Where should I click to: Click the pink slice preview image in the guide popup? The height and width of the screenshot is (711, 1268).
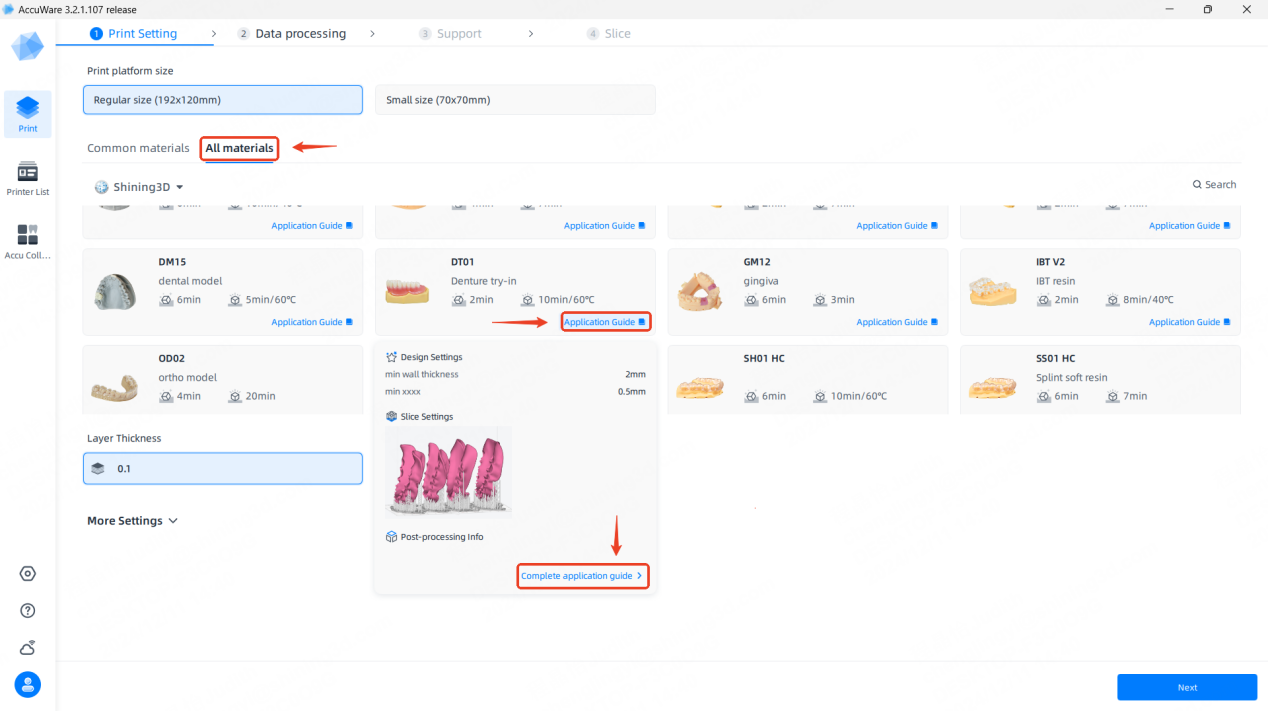coord(448,472)
